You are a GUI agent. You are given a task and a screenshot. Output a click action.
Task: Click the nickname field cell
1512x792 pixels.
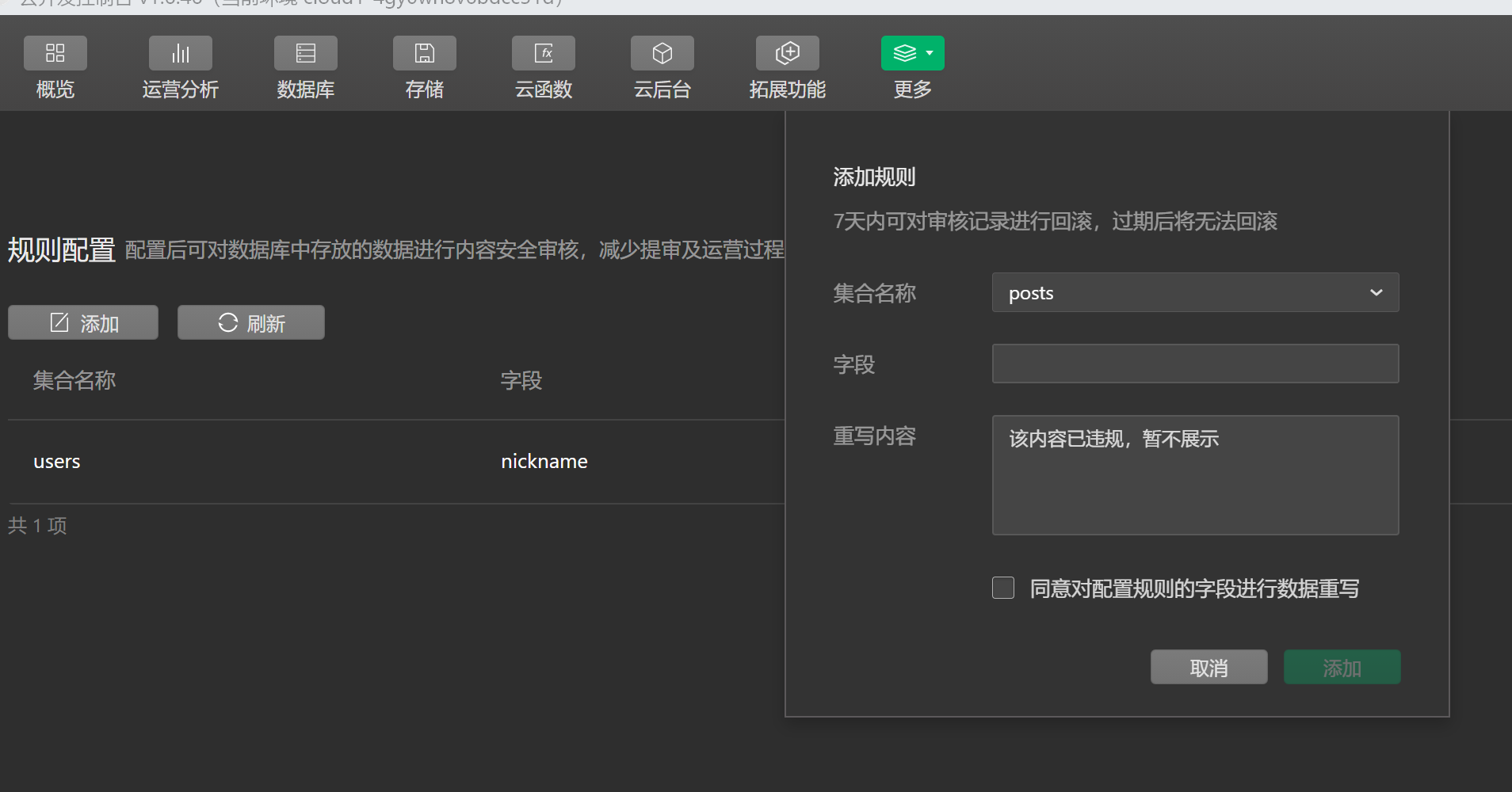(x=544, y=462)
